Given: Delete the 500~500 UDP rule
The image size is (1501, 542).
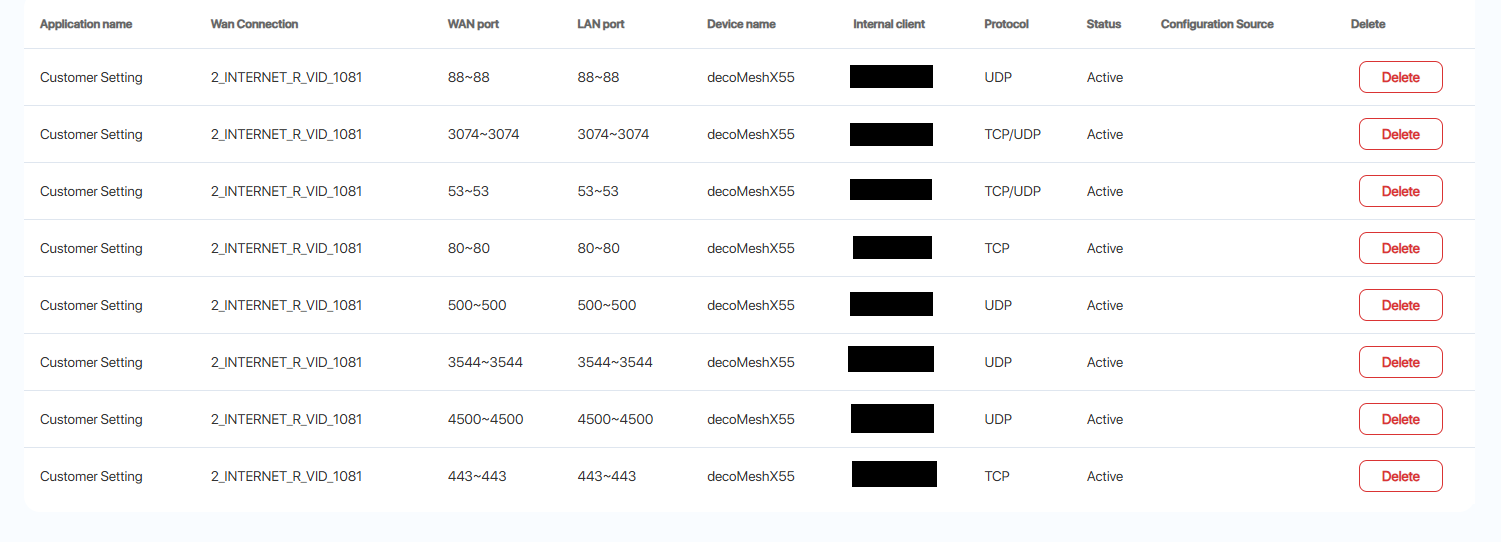Looking at the screenshot, I should 1400,305.
